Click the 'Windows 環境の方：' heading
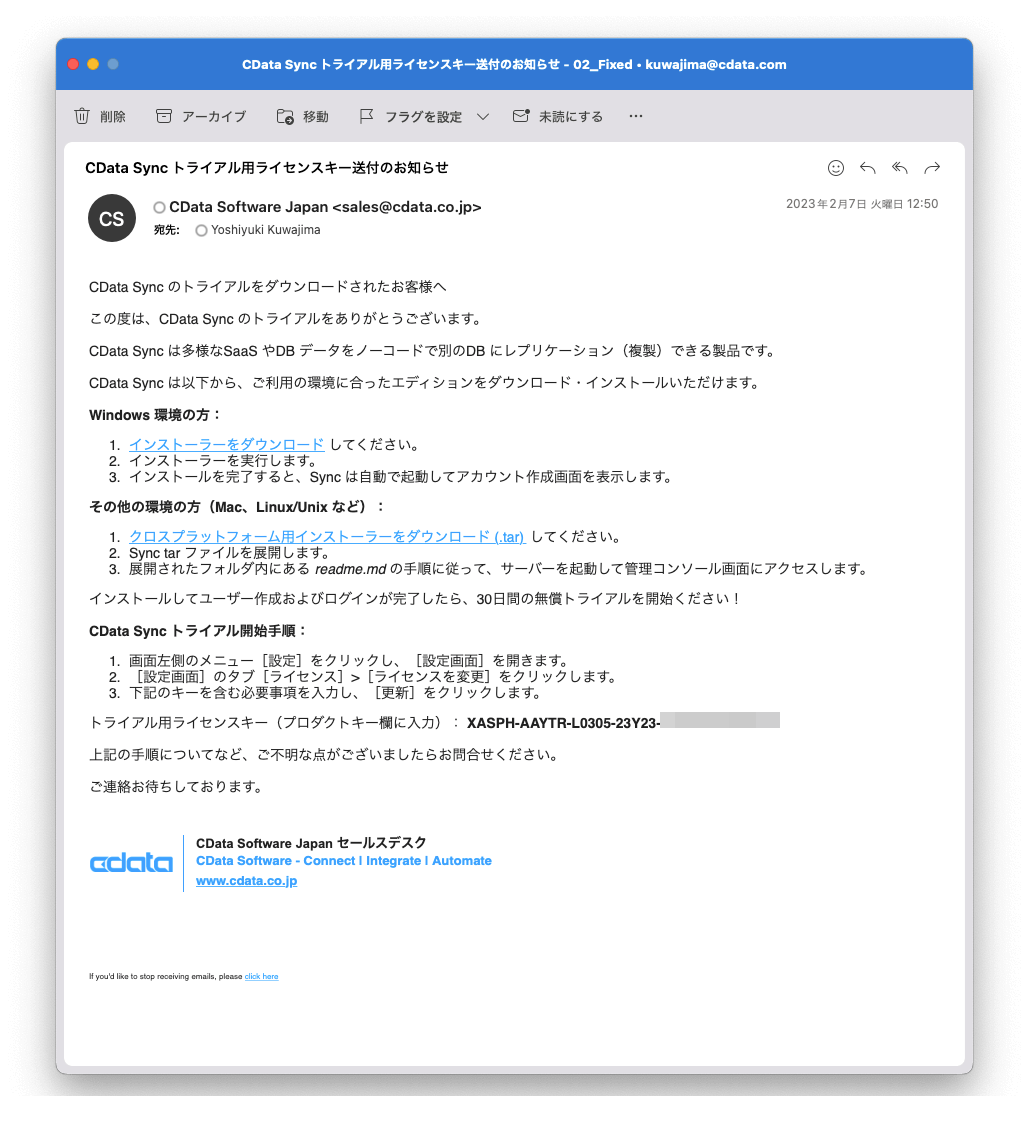The image size is (1029, 1148). pyautogui.click(x=155, y=415)
